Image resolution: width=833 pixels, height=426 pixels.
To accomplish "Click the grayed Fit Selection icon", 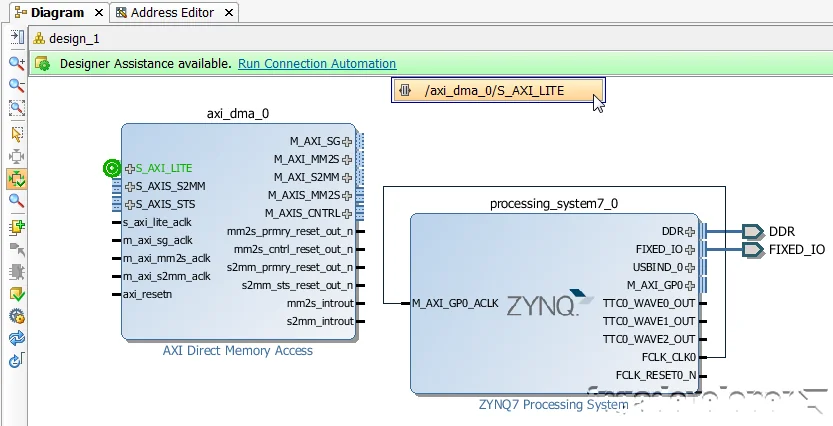I will point(17,156).
